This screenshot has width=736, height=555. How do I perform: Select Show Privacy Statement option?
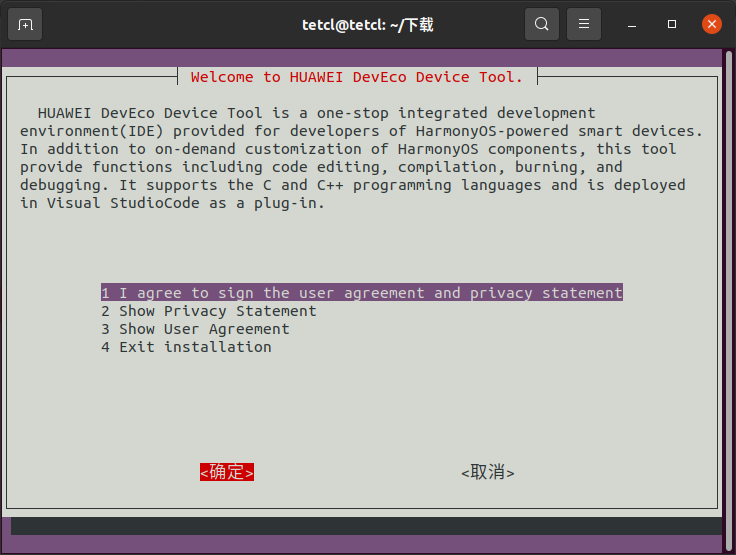(x=208, y=311)
